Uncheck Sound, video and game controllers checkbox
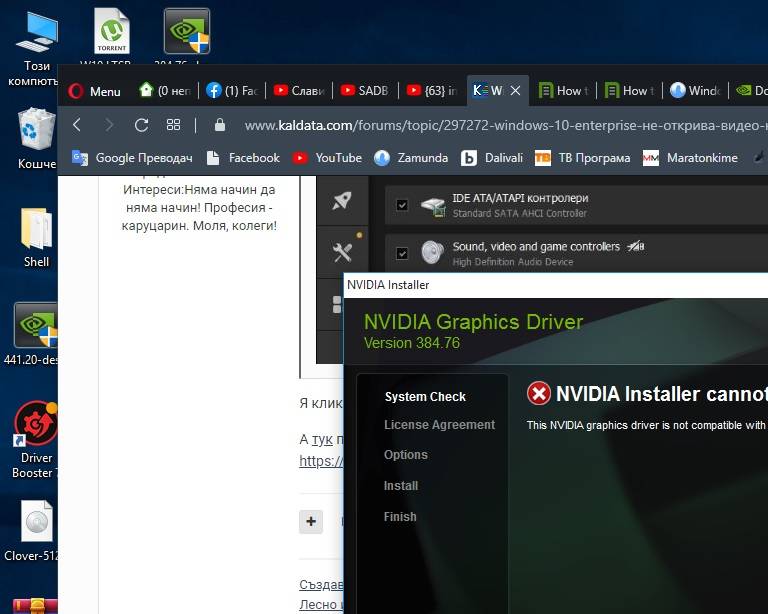 click(x=402, y=253)
